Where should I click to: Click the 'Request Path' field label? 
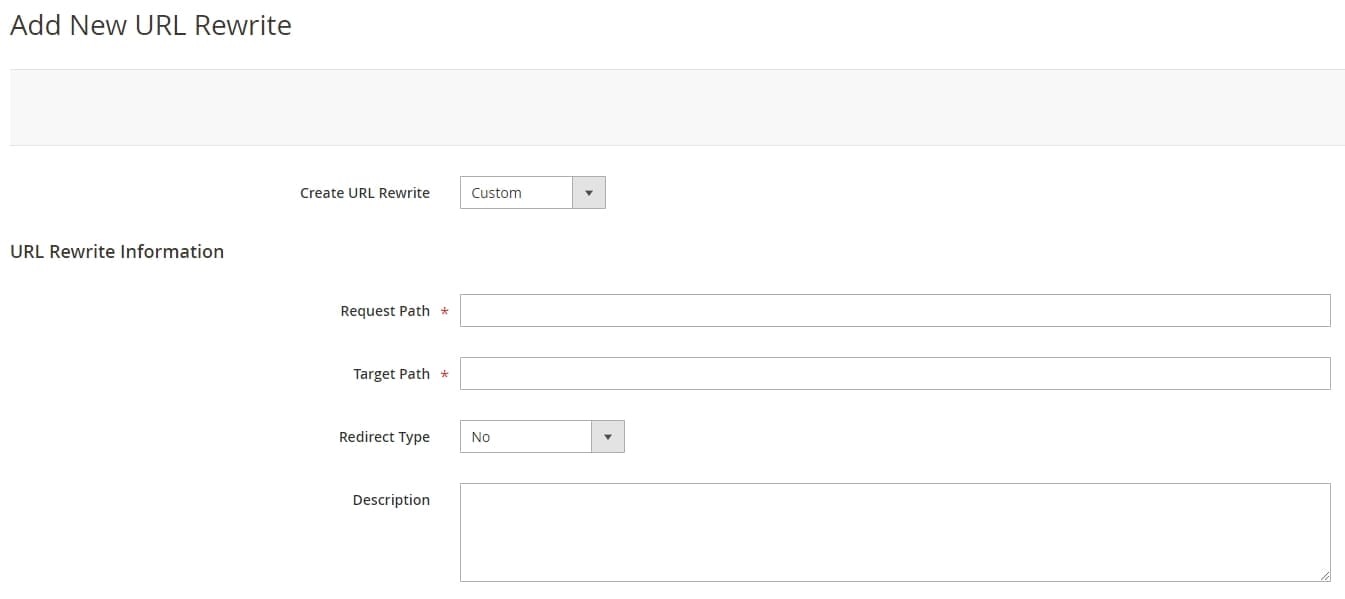pos(384,311)
